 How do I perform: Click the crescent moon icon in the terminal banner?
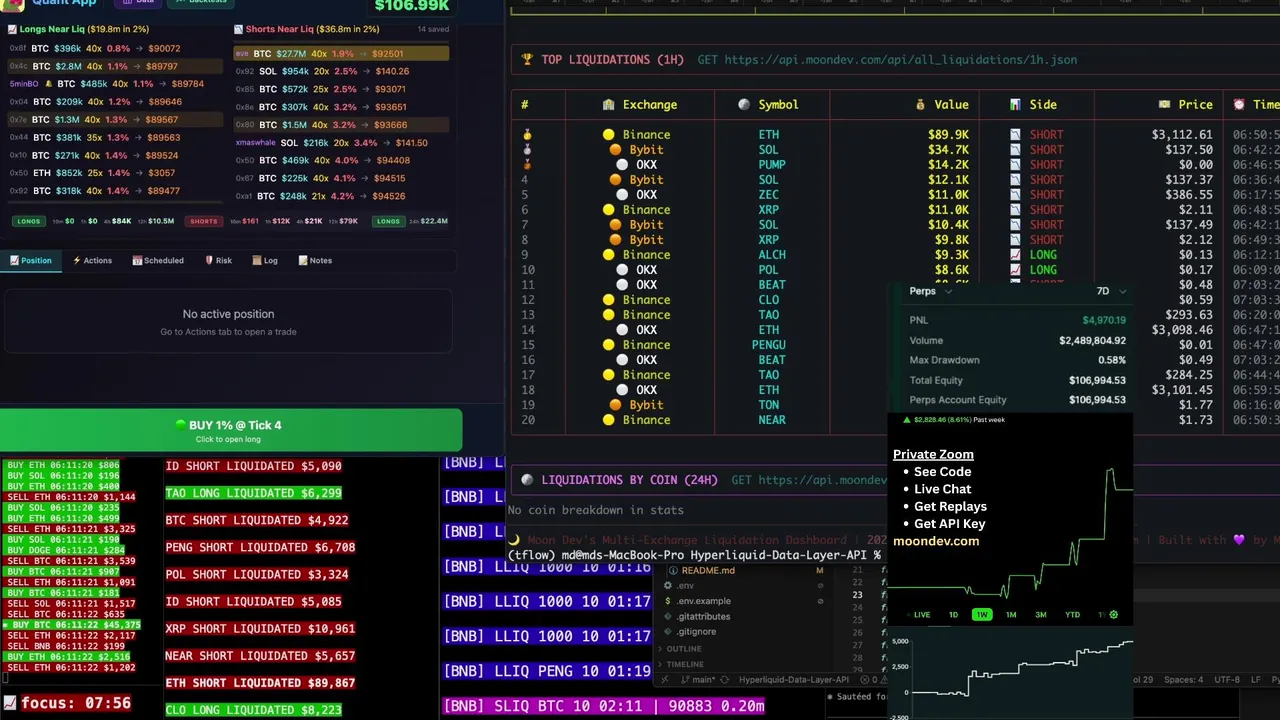click(x=515, y=540)
